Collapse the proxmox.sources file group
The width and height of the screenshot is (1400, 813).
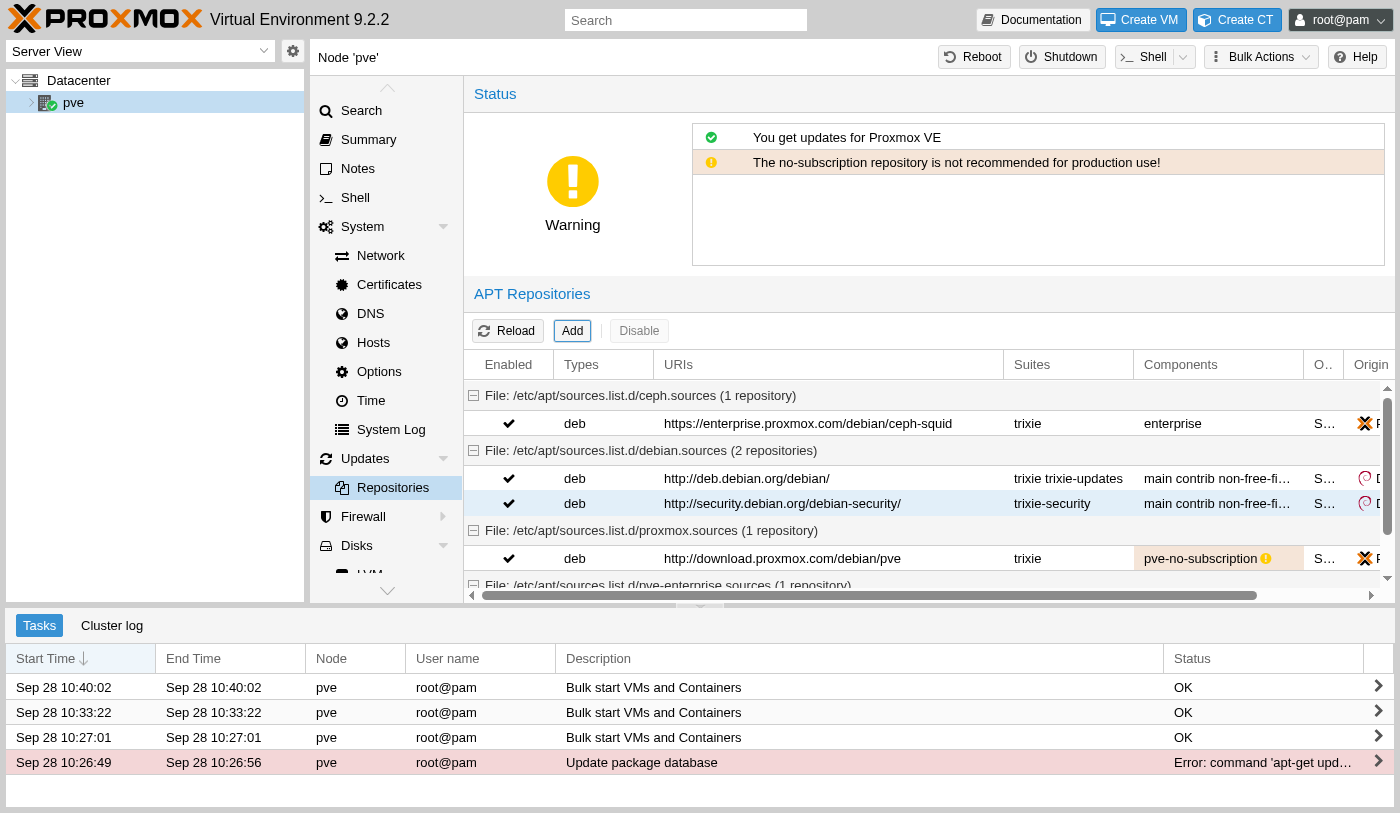pyautogui.click(x=474, y=531)
